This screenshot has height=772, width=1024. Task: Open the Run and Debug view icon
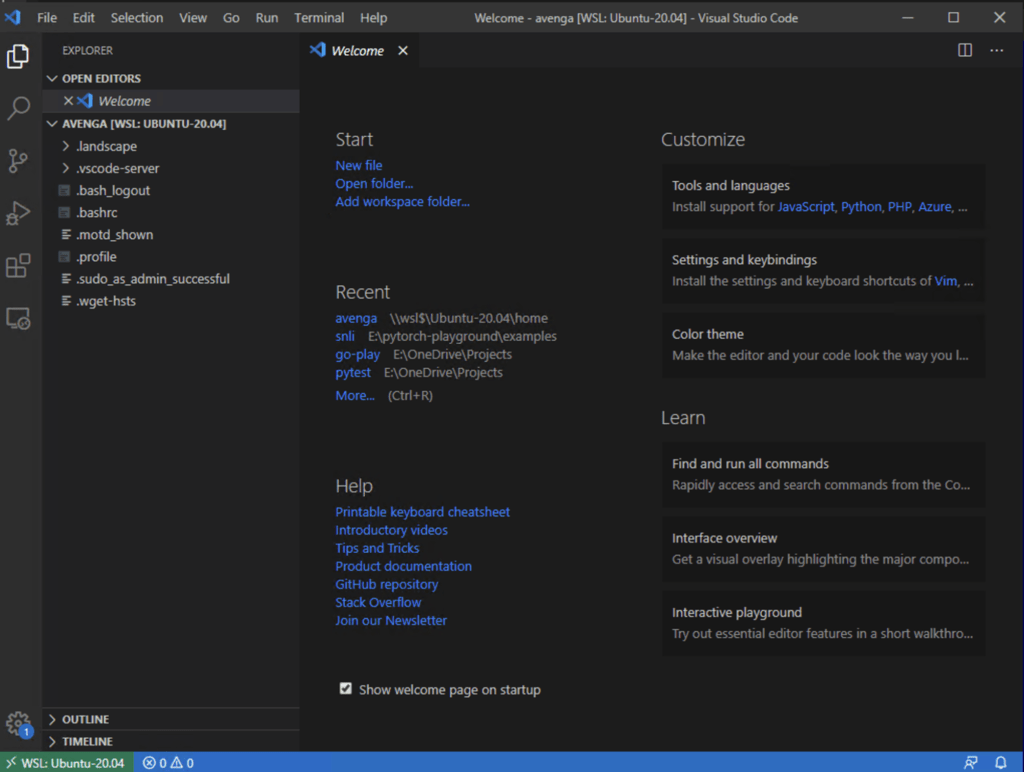[18, 213]
